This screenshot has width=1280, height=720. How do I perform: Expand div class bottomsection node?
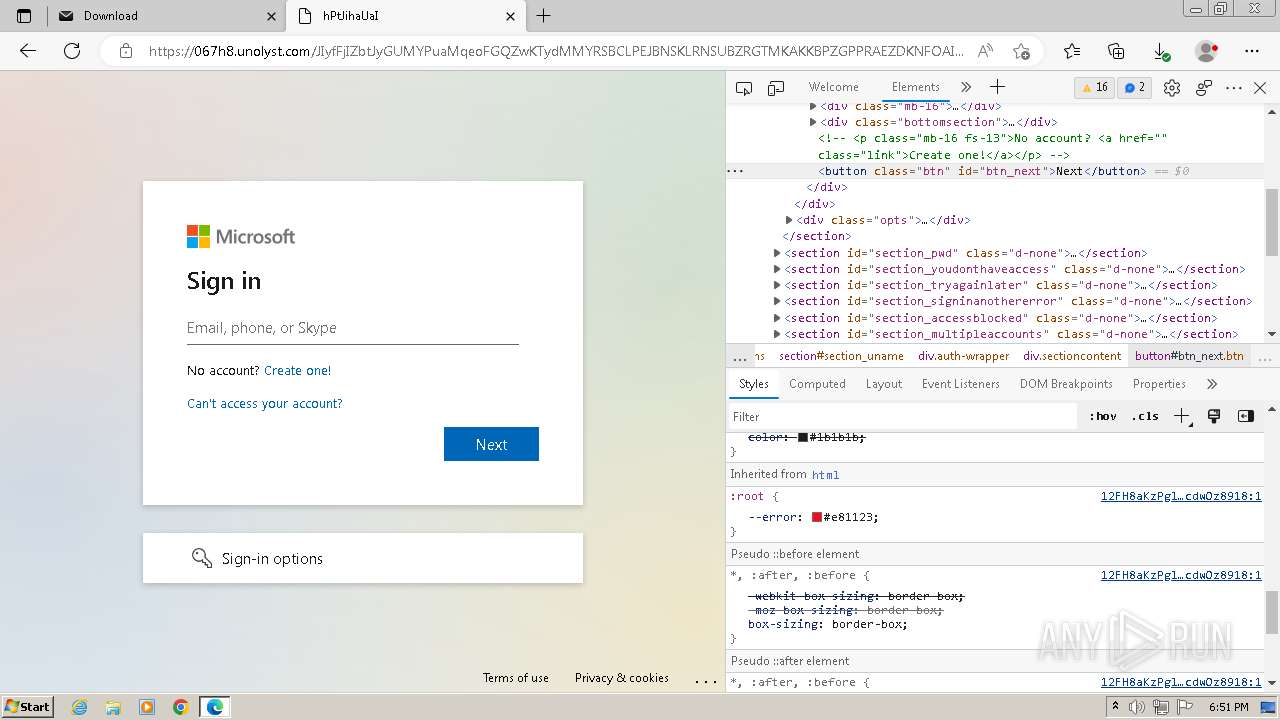(x=813, y=122)
